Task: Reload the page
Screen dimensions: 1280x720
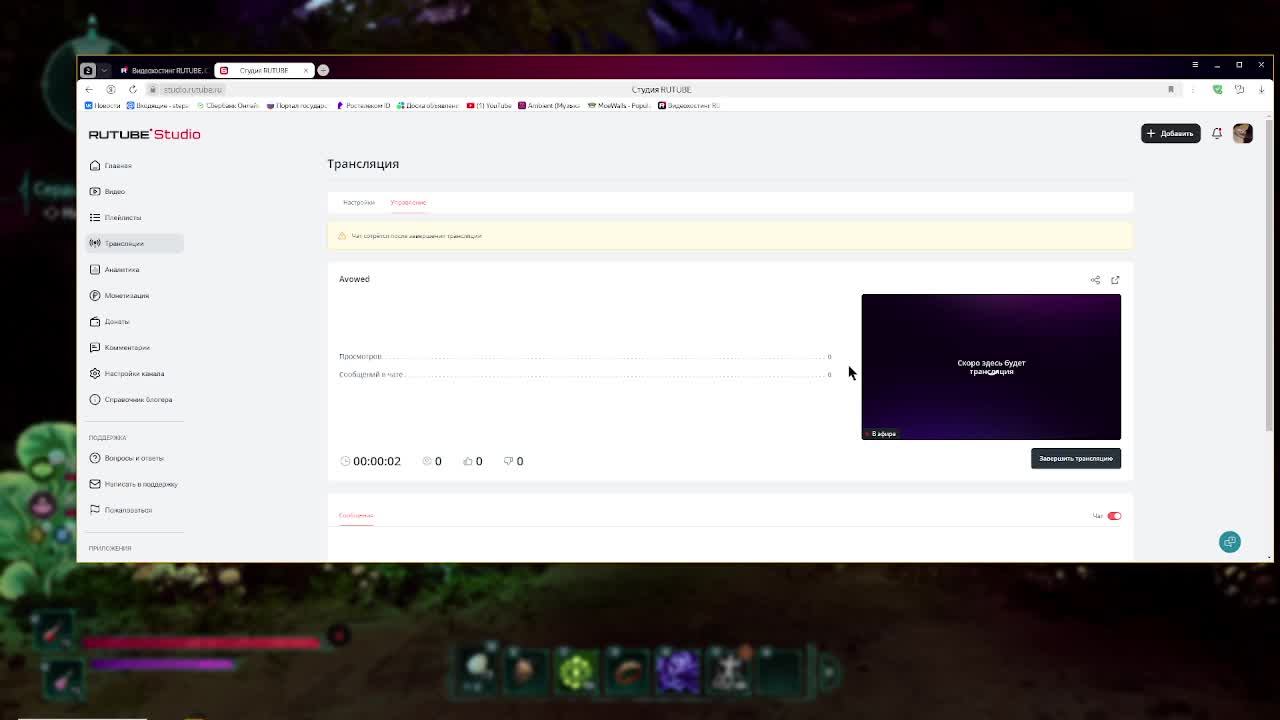Action: pos(132,89)
